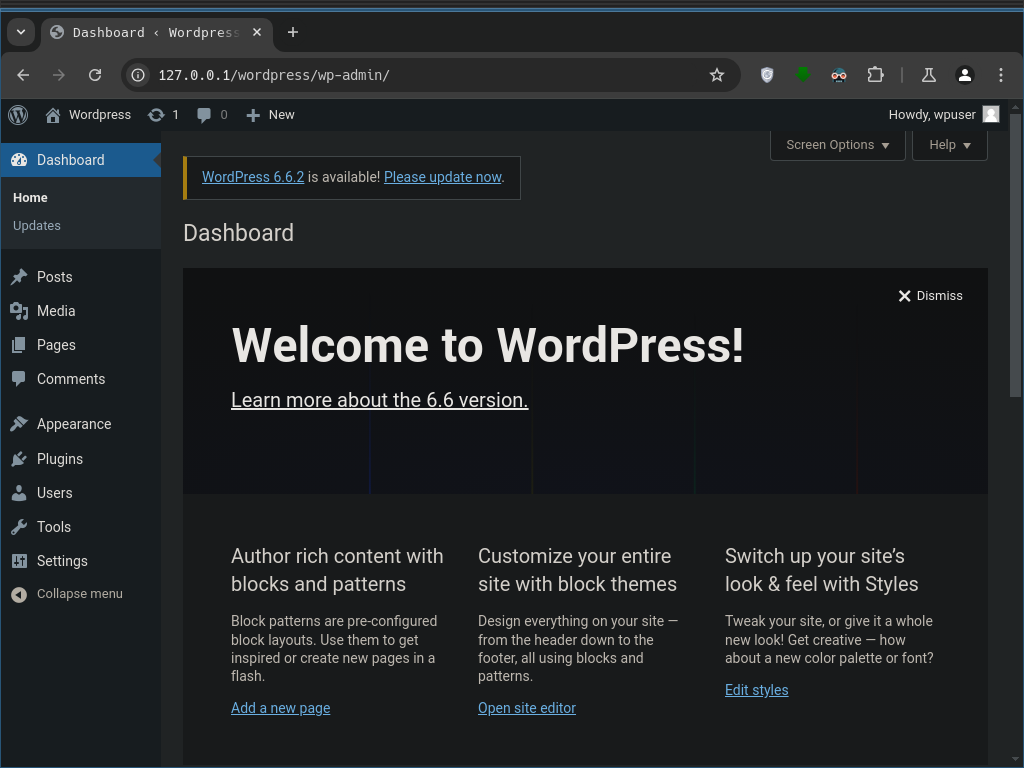Click the Please update now link
This screenshot has width=1024, height=768.
coord(442,177)
